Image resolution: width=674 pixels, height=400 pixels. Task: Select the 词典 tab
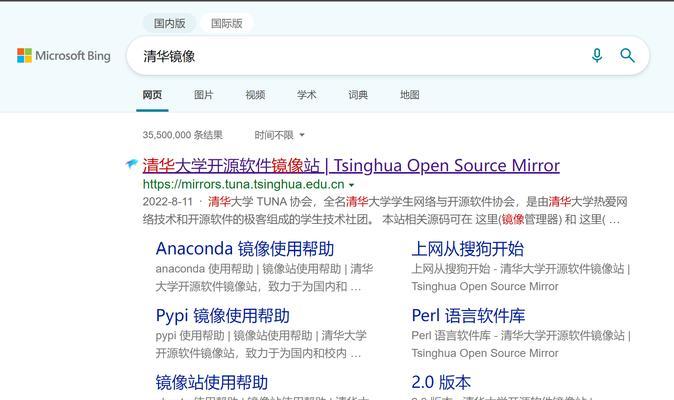pyautogui.click(x=358, y=95)
